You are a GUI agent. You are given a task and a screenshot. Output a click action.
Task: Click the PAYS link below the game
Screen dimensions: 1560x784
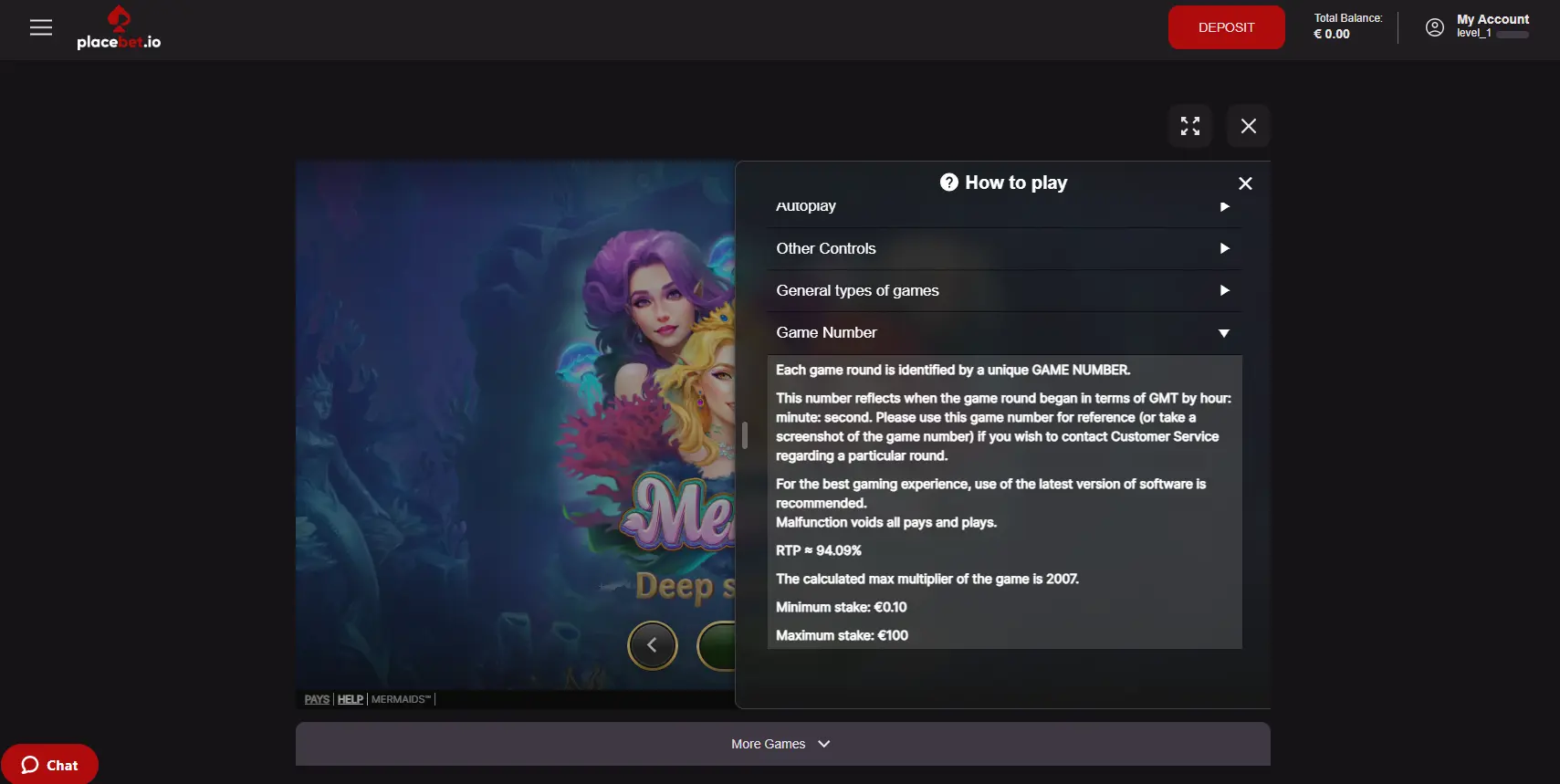317,699
